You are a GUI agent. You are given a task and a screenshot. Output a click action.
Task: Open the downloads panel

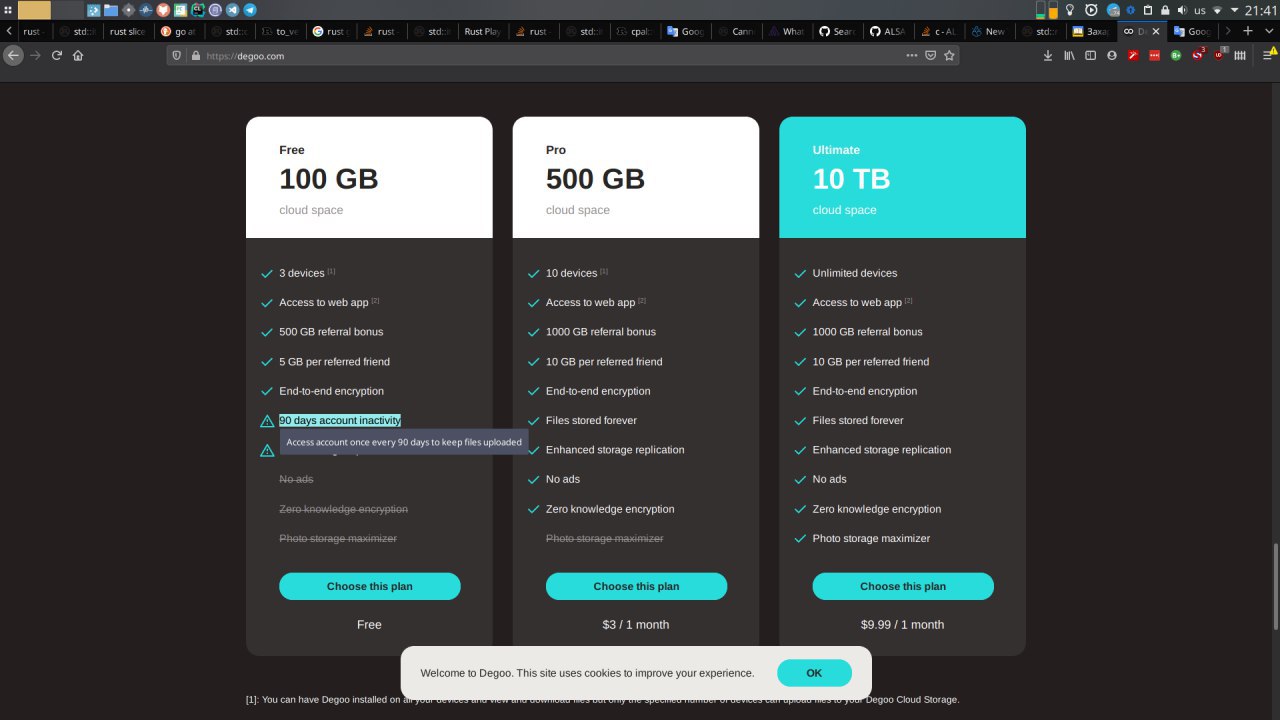click(1048, 56)
